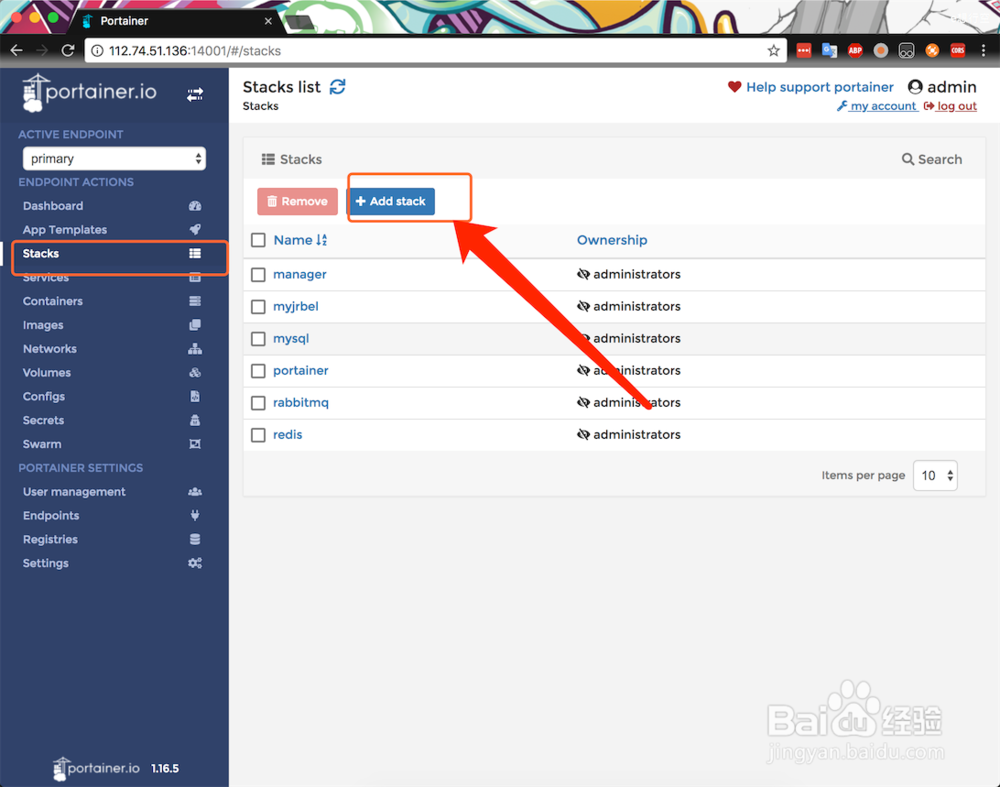Open the items per page dropdown

pos(935,476)
